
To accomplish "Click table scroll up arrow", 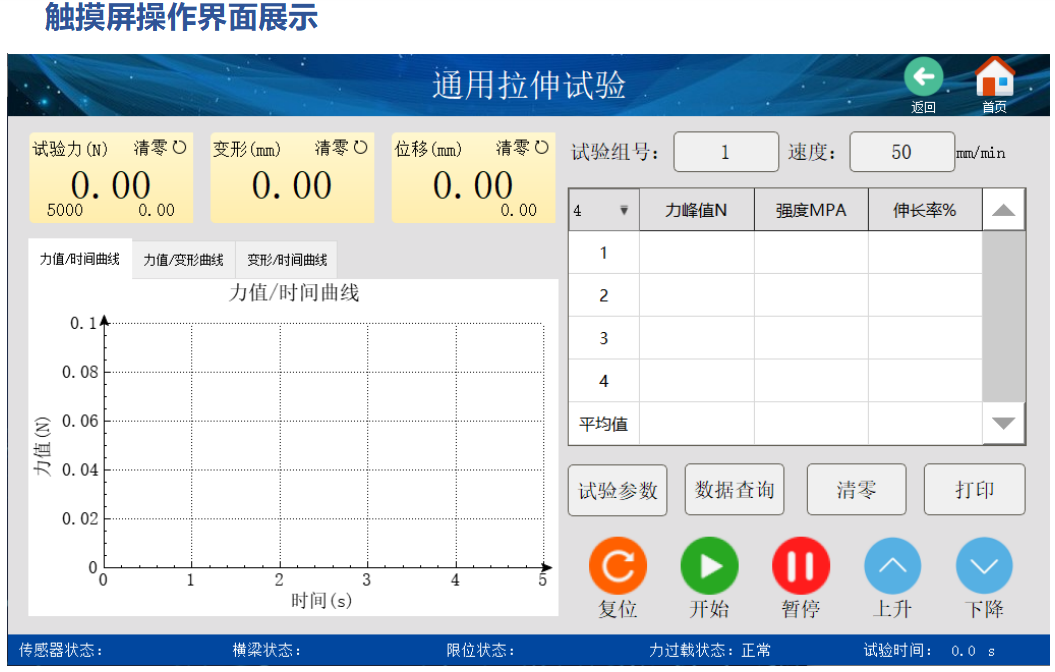I will point(1003,211).
